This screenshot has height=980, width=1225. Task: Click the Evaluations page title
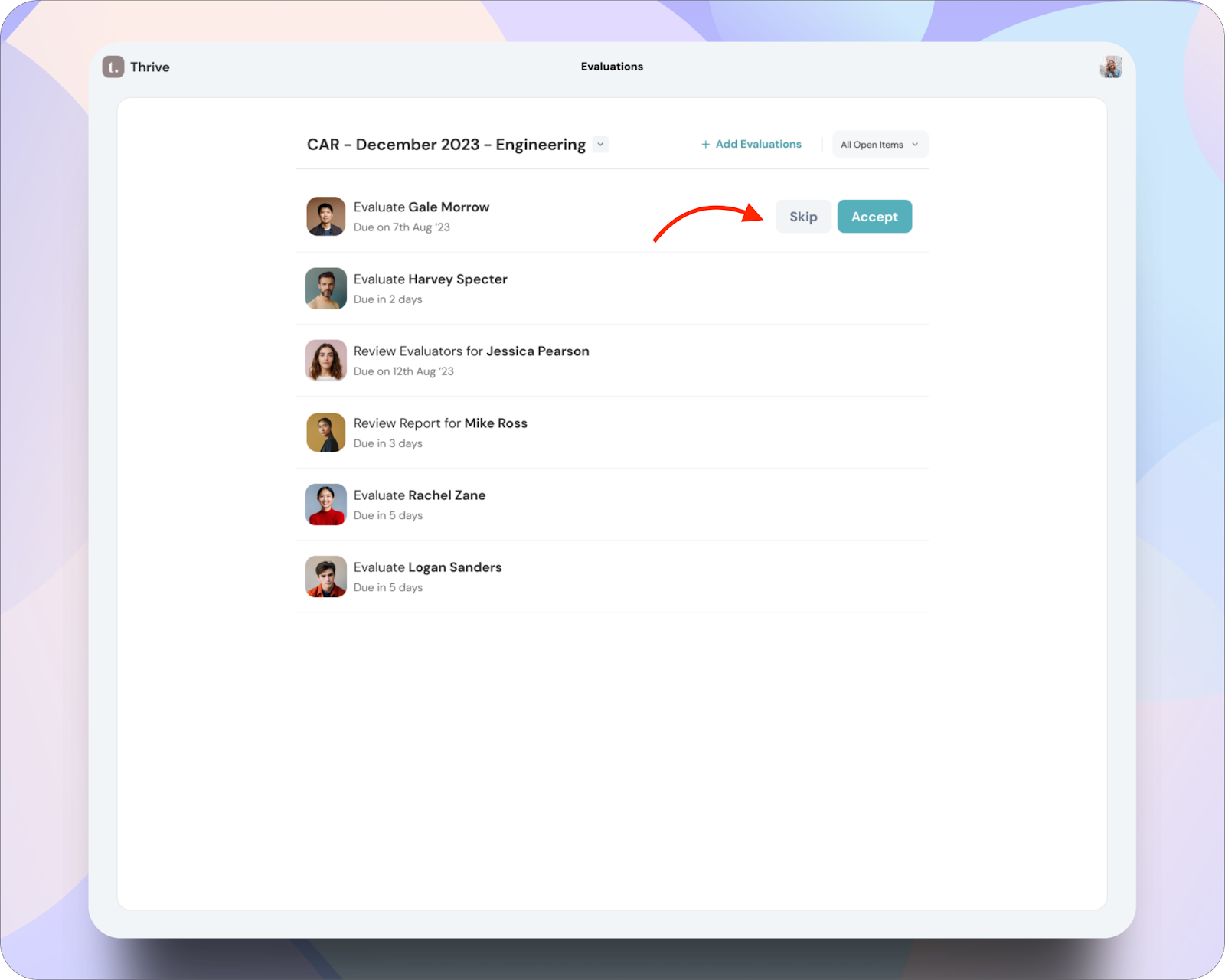612,67
